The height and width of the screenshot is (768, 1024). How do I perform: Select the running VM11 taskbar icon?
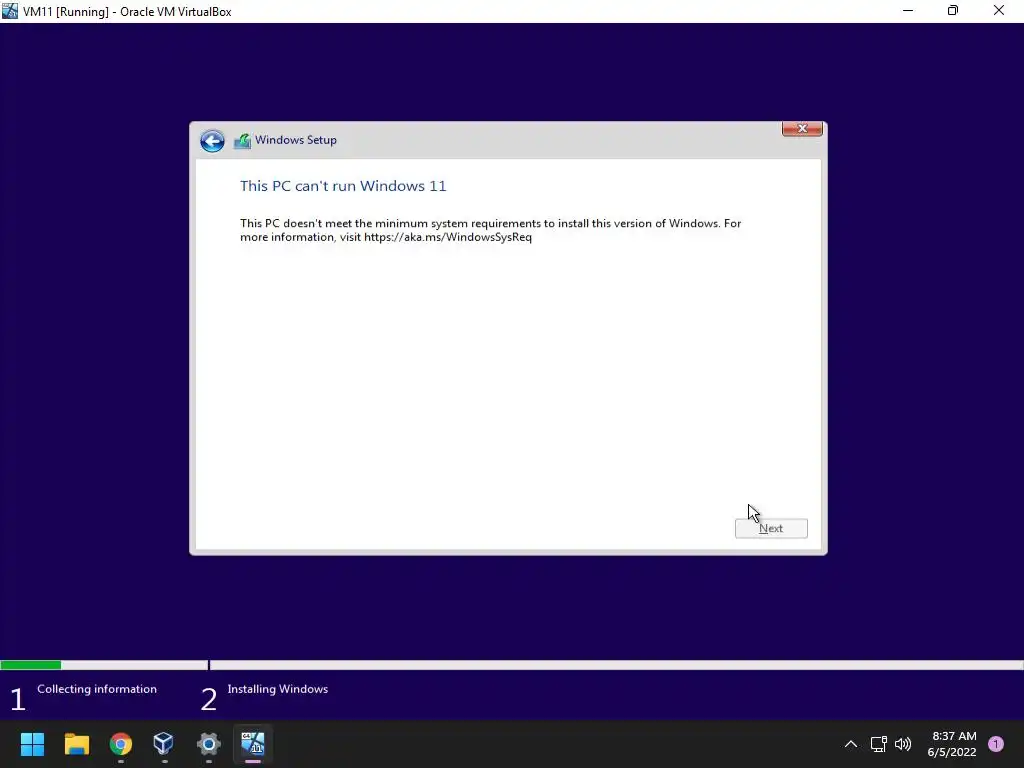pos(253,744)
